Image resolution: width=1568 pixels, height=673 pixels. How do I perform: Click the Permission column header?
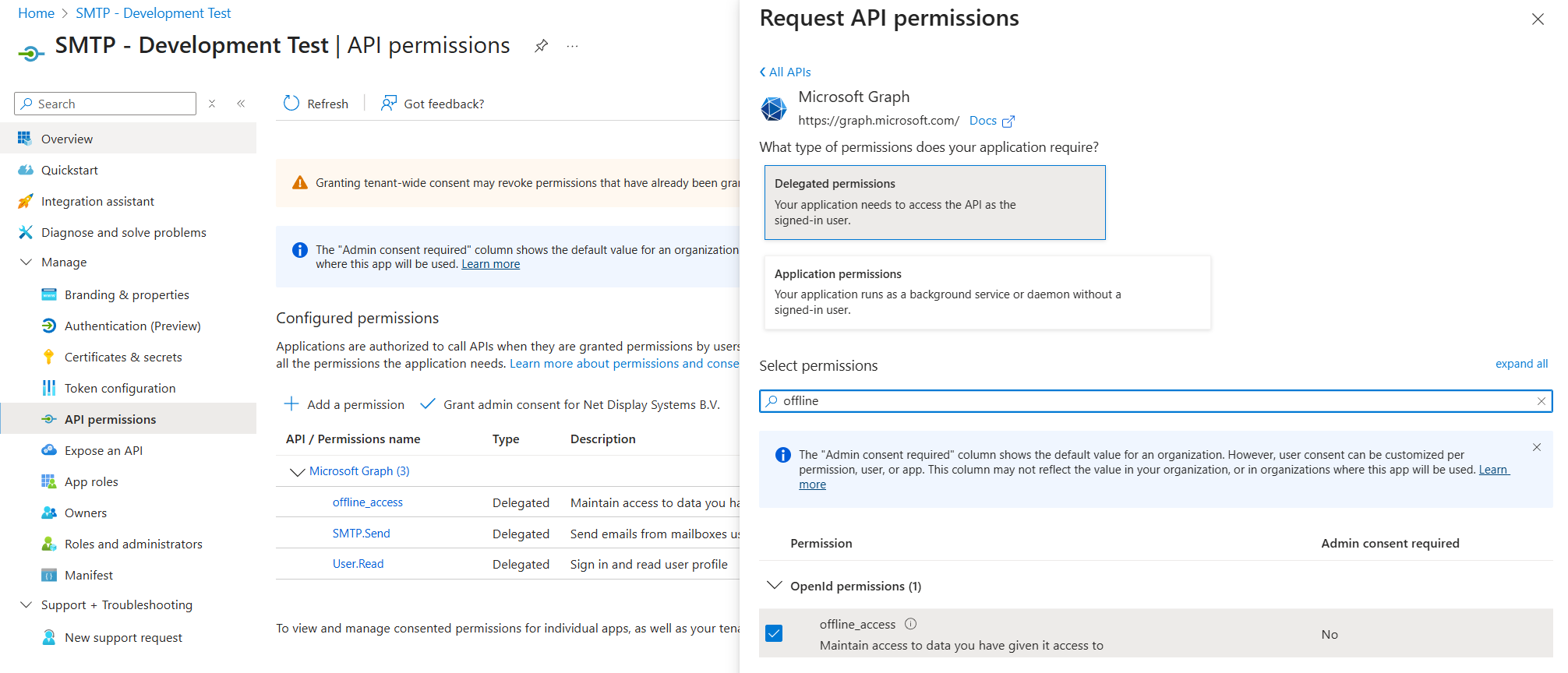(821, 544)
